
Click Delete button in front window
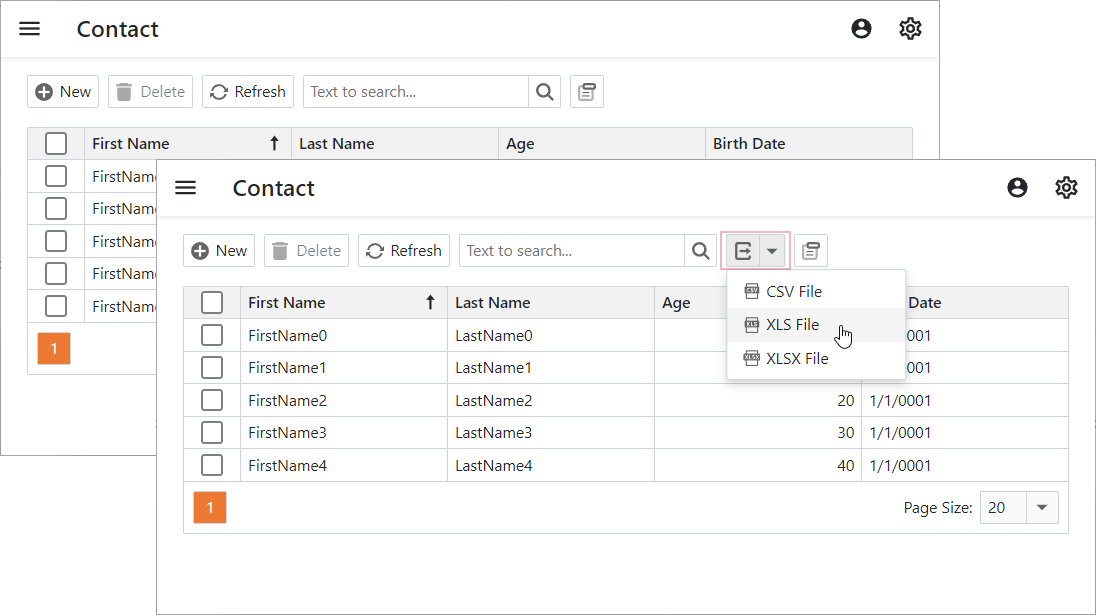tap(306, 251)
